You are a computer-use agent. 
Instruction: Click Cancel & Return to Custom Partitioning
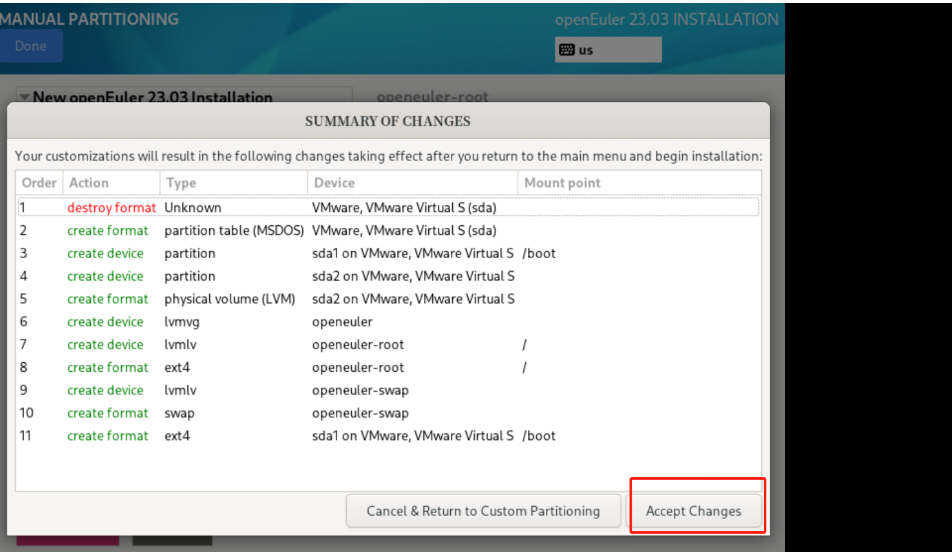tap(483, 511)
